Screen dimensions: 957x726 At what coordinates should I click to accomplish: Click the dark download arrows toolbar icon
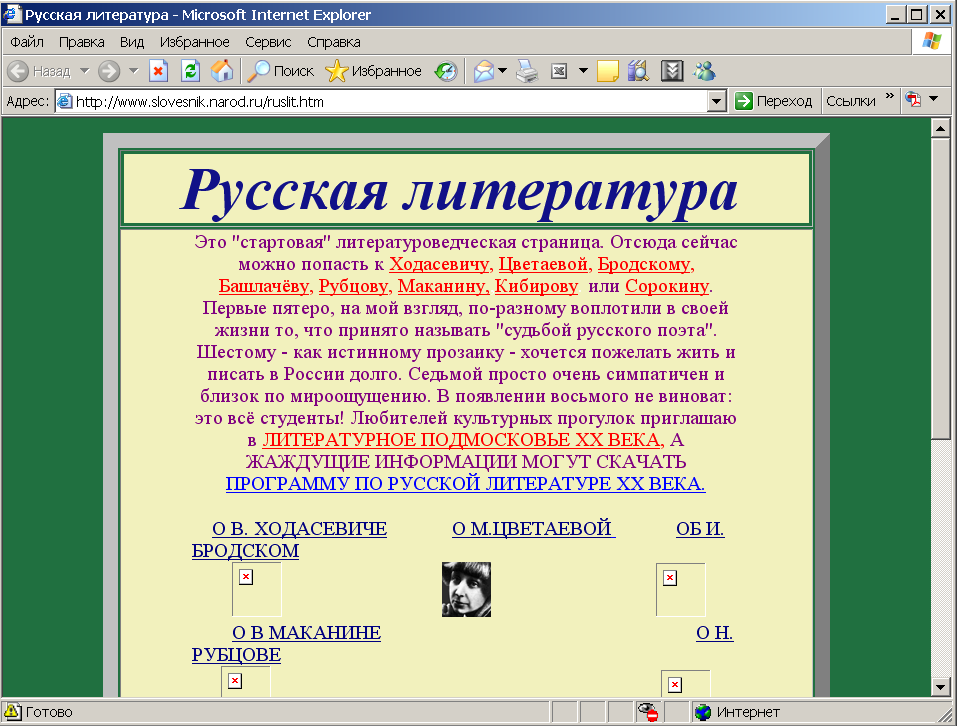[672, 71]
